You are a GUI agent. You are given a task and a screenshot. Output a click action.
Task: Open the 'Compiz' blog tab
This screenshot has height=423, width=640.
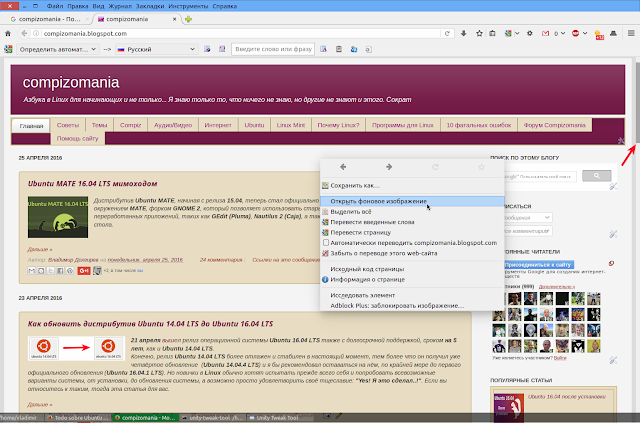coord(131,125)
